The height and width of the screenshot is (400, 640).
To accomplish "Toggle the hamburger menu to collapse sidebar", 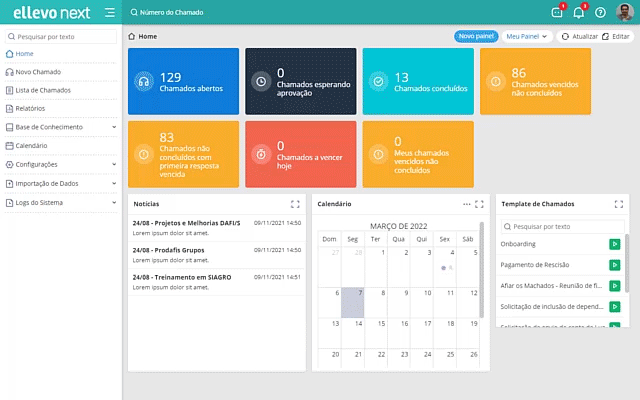I will pyautogui.click(x=110, y=12).
